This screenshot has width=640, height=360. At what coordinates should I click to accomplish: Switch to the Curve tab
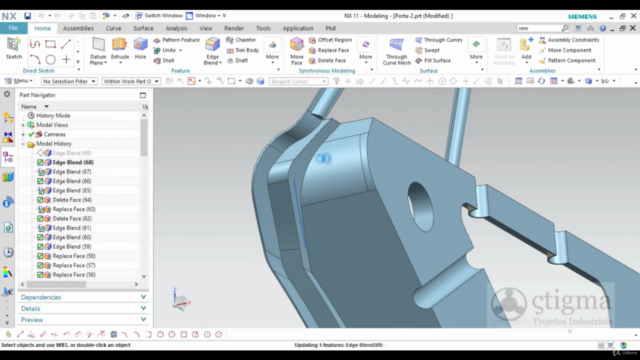(113, 28)
